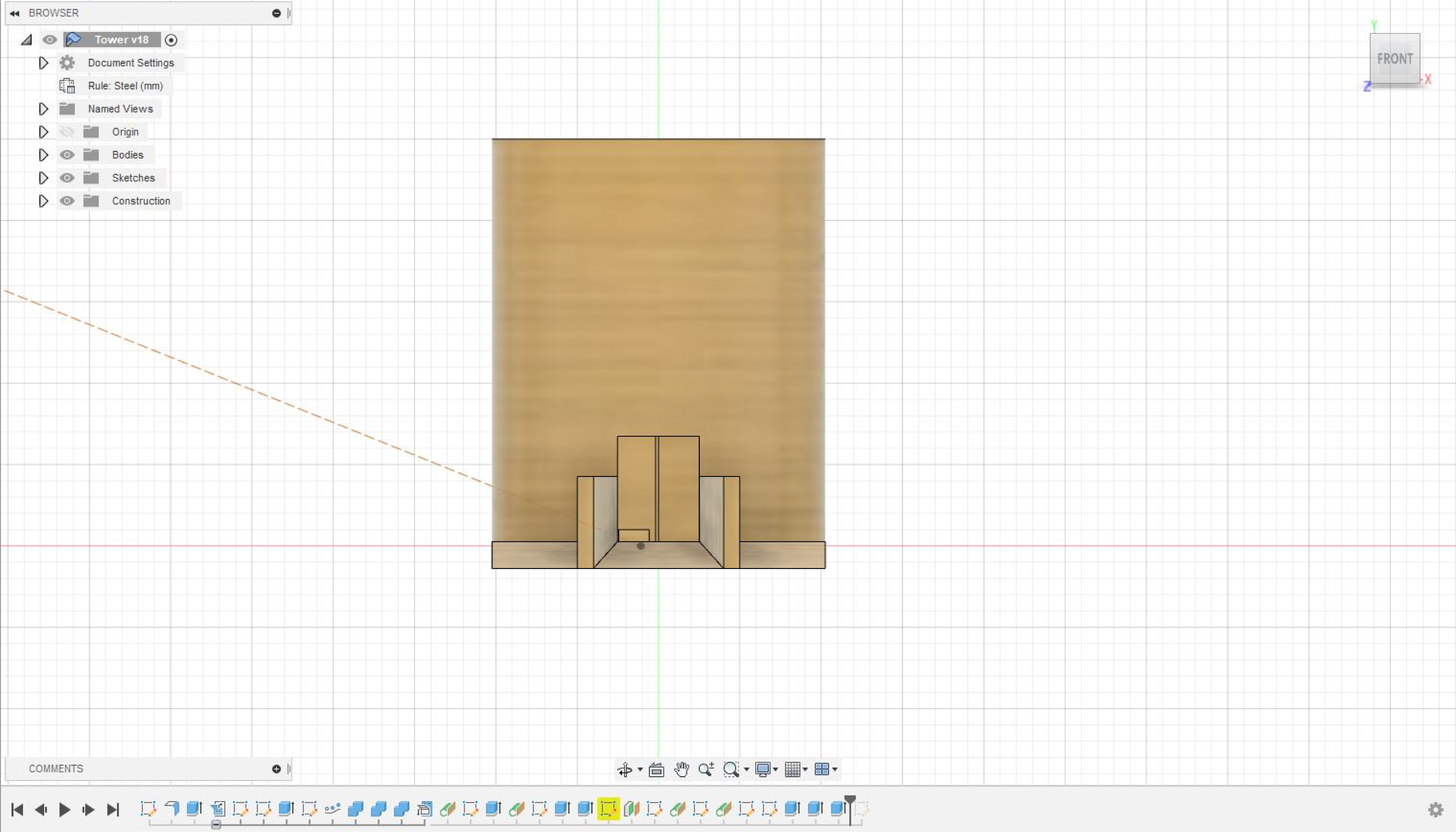Select the Sketches label
Screen dimensions: 1456x832
133,178
